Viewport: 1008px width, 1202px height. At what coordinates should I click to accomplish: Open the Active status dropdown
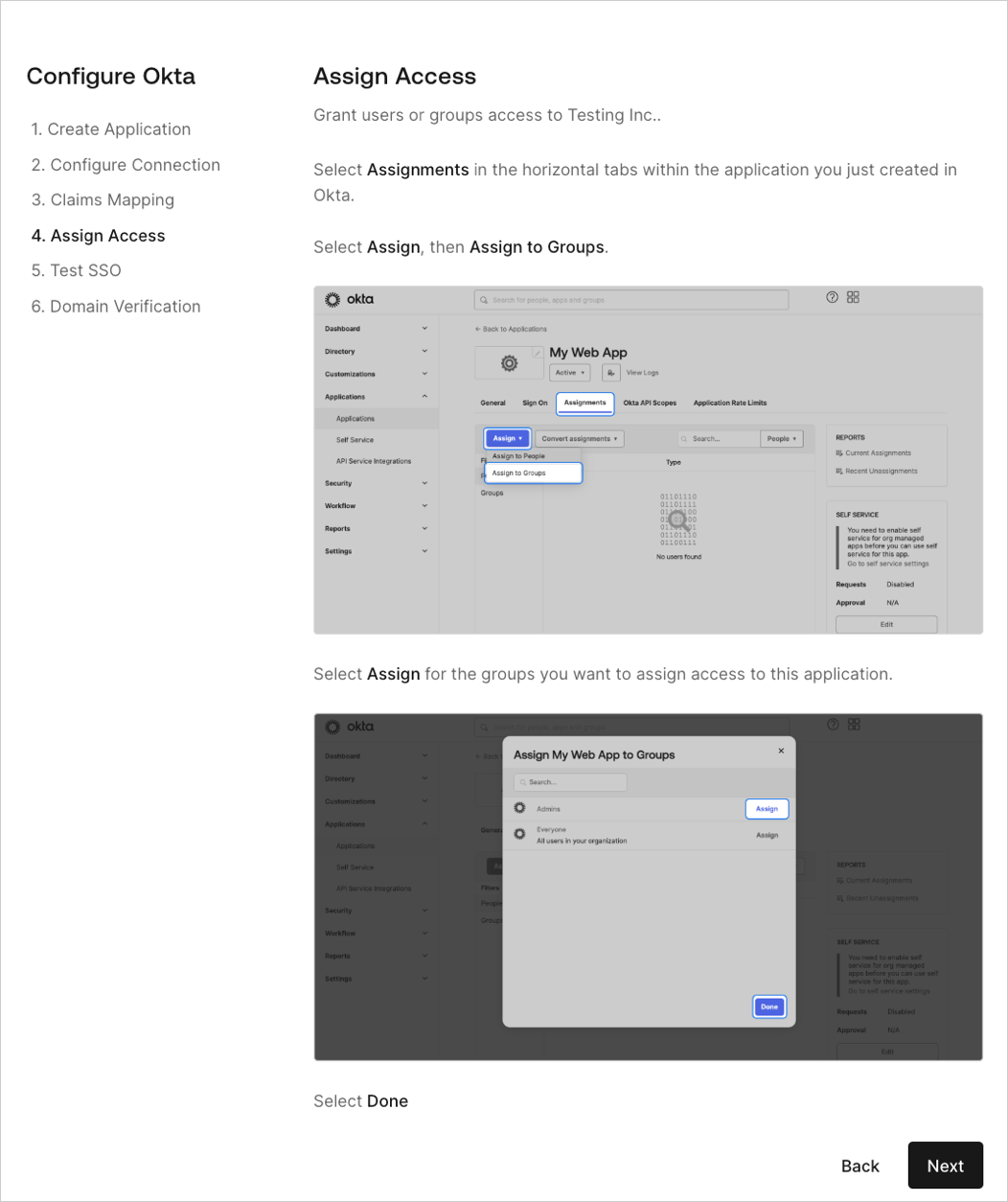click(x=569, y=372)
